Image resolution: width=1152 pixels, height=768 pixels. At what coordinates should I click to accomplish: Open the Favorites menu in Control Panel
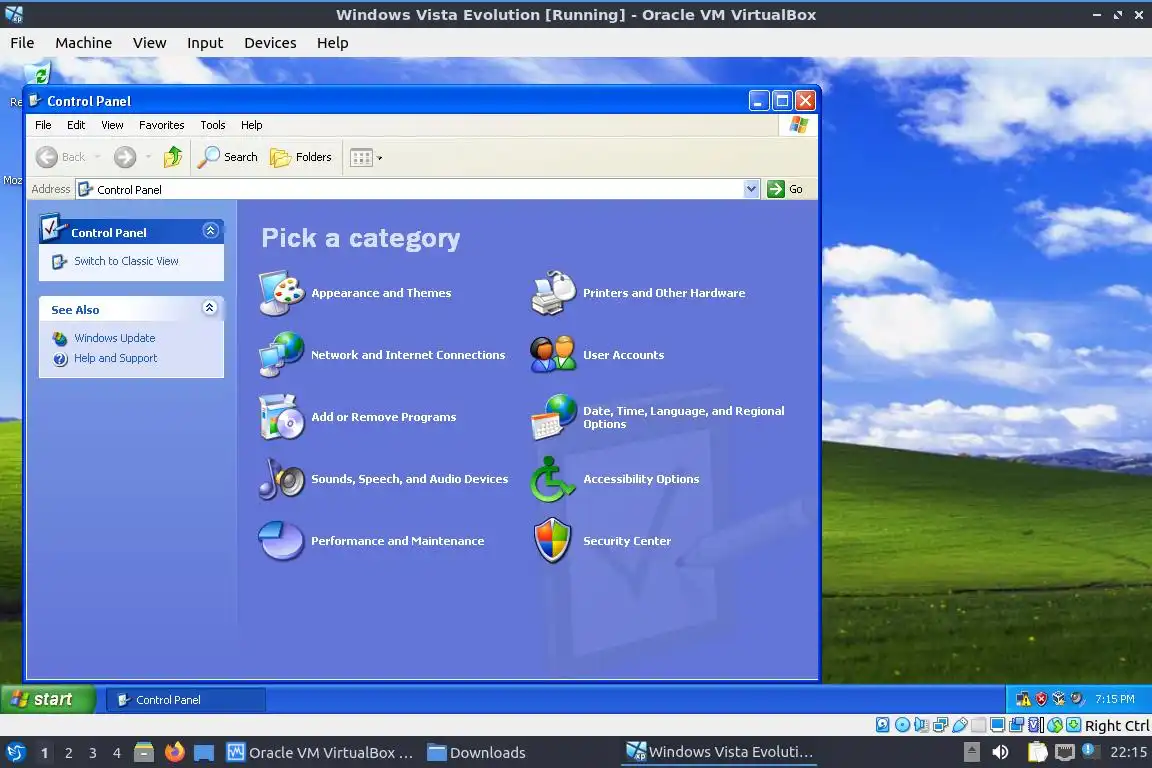[162, 125]
